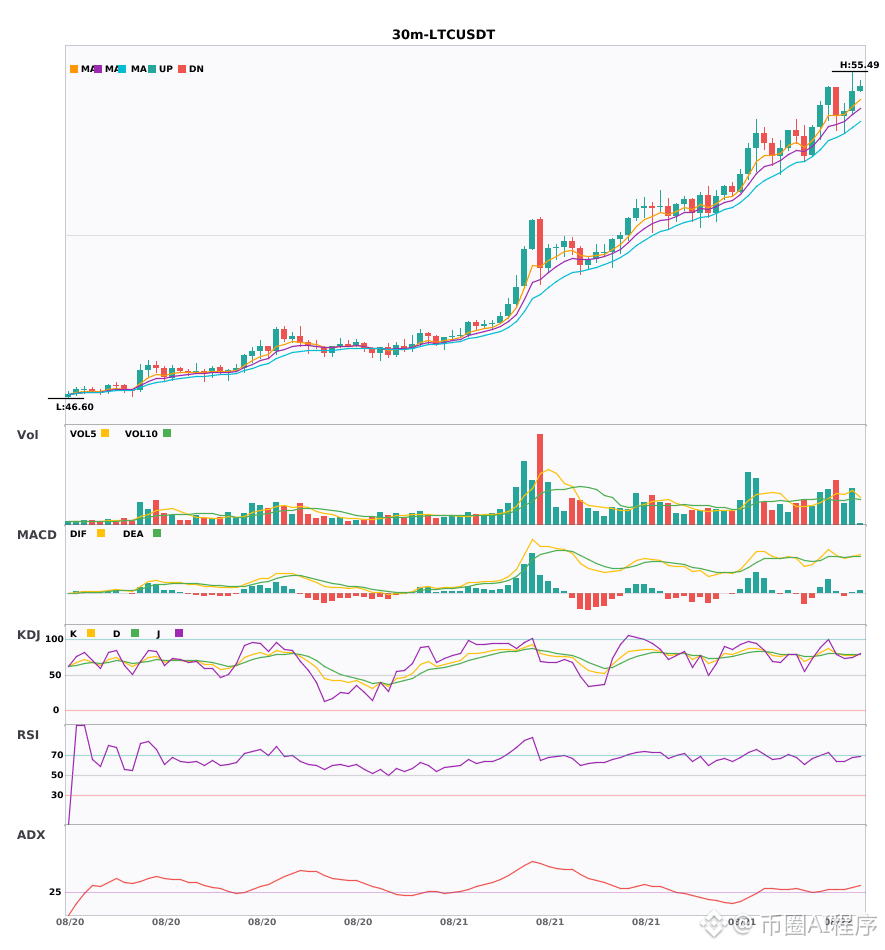Click the 30m-LTCUSDT chart title
This screenshot has height=950, width=885.
click(x=443, y=35)
